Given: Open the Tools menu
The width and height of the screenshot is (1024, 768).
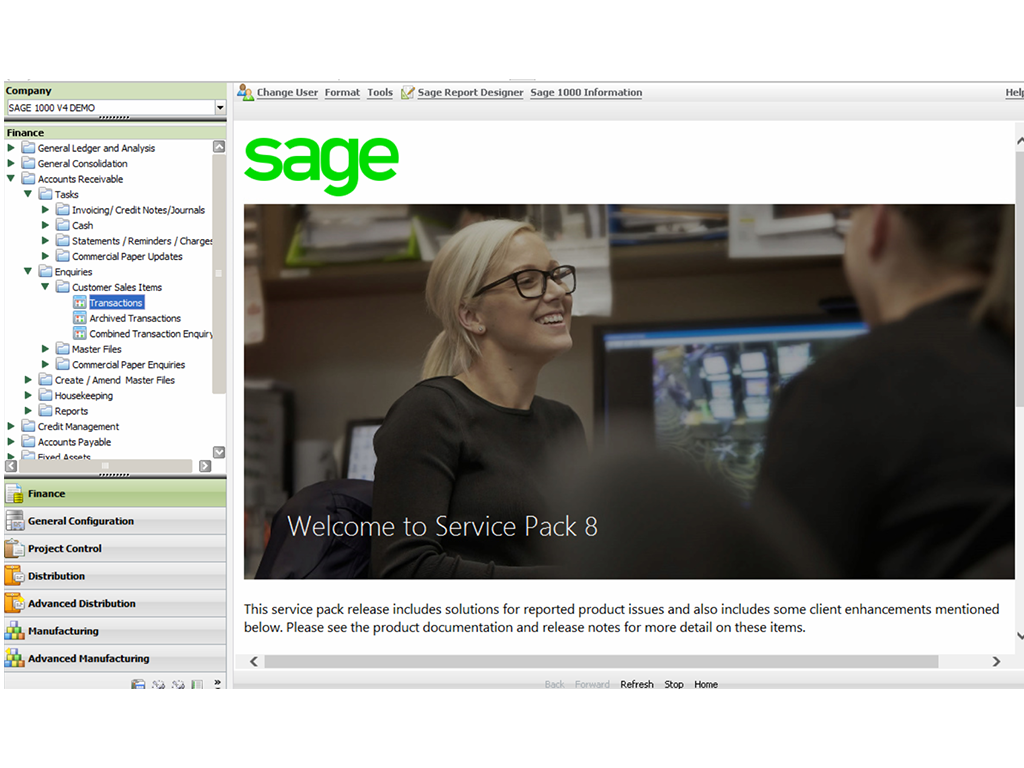Looking at the screenshot, I should point(380,93).
